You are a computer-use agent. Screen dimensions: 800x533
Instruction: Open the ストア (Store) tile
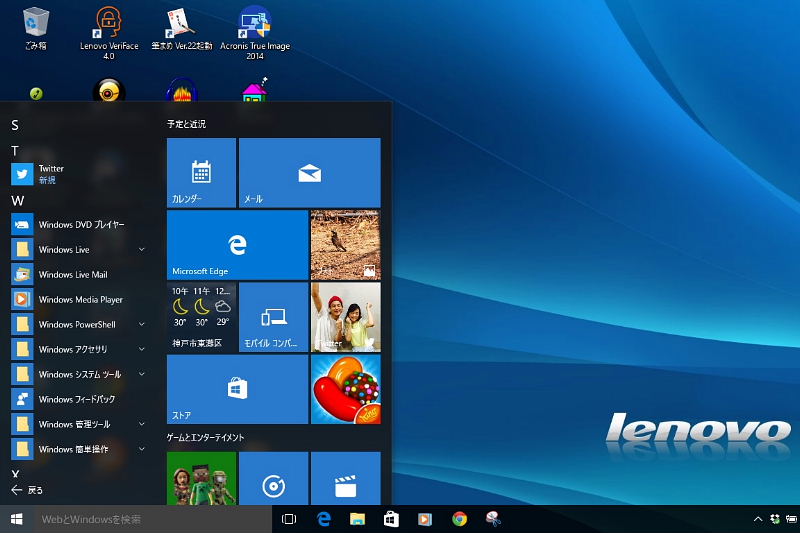click(237, 389)
